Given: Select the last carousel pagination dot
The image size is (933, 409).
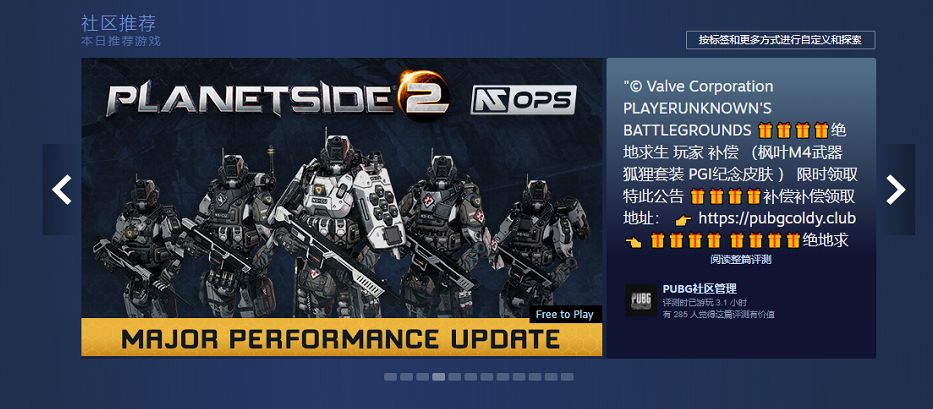Looking at the screenshot, I should 567,377.
